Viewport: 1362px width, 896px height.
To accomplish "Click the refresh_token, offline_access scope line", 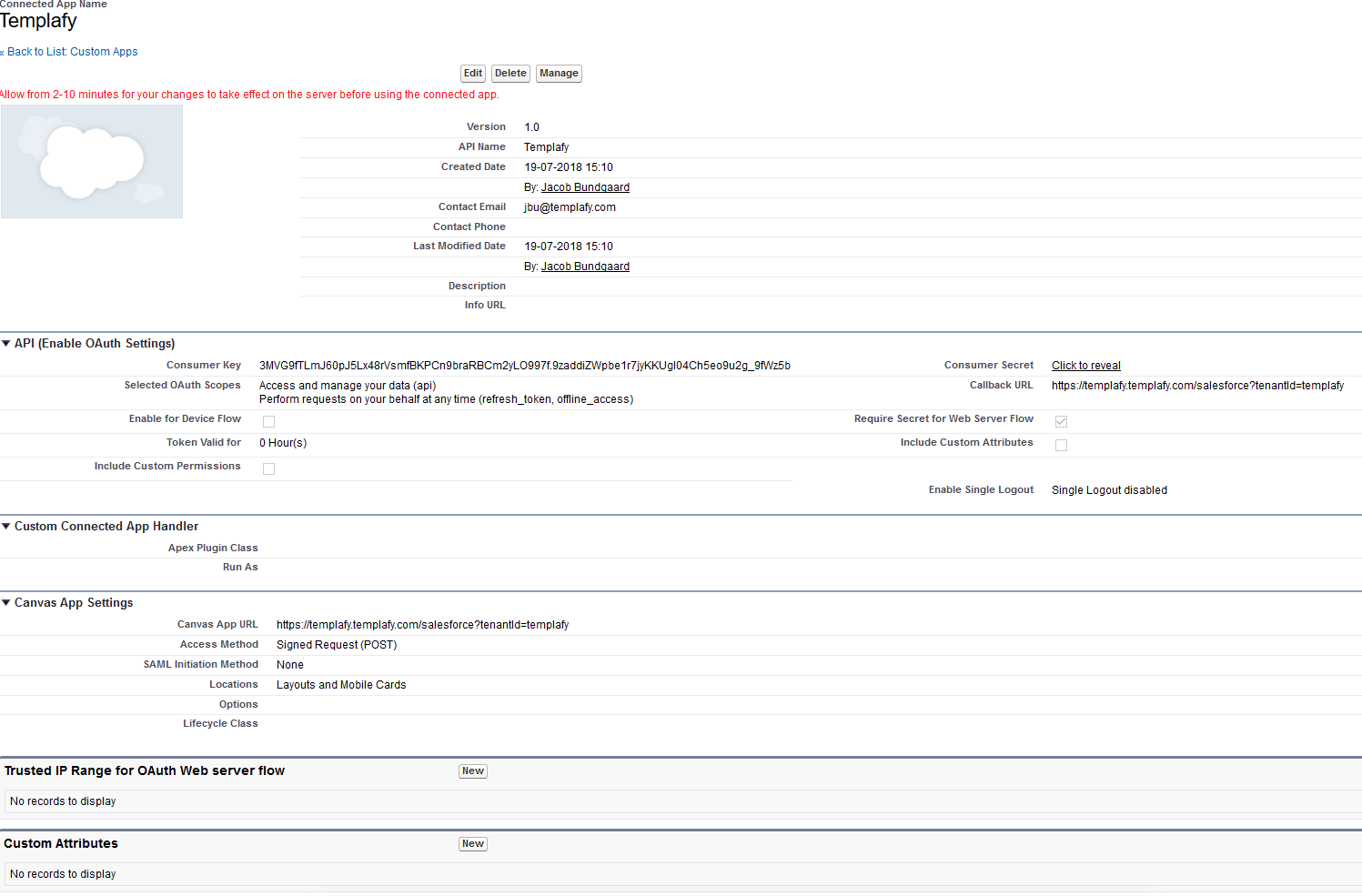I will click(x=446, y=399).
